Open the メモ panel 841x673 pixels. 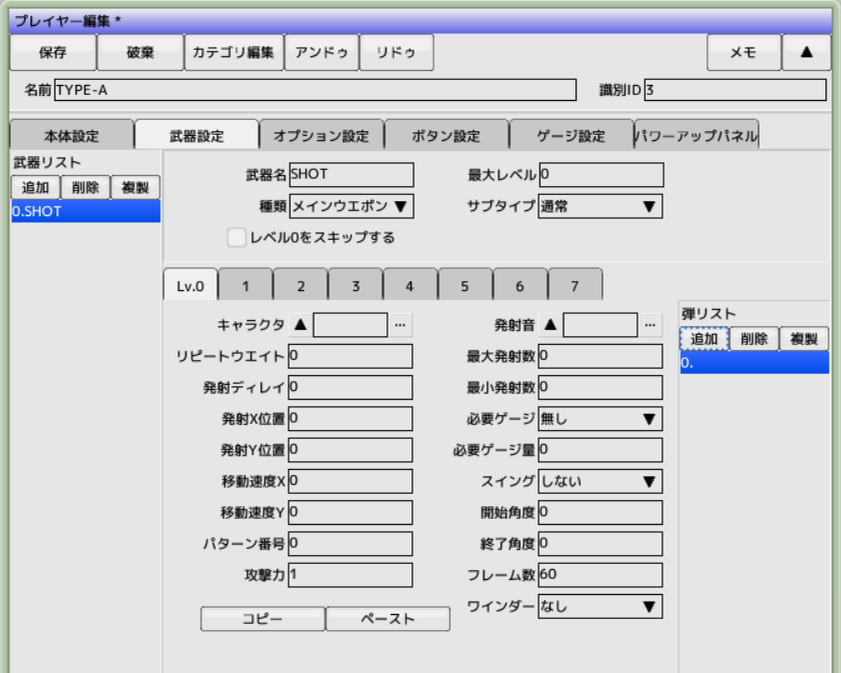743,52
